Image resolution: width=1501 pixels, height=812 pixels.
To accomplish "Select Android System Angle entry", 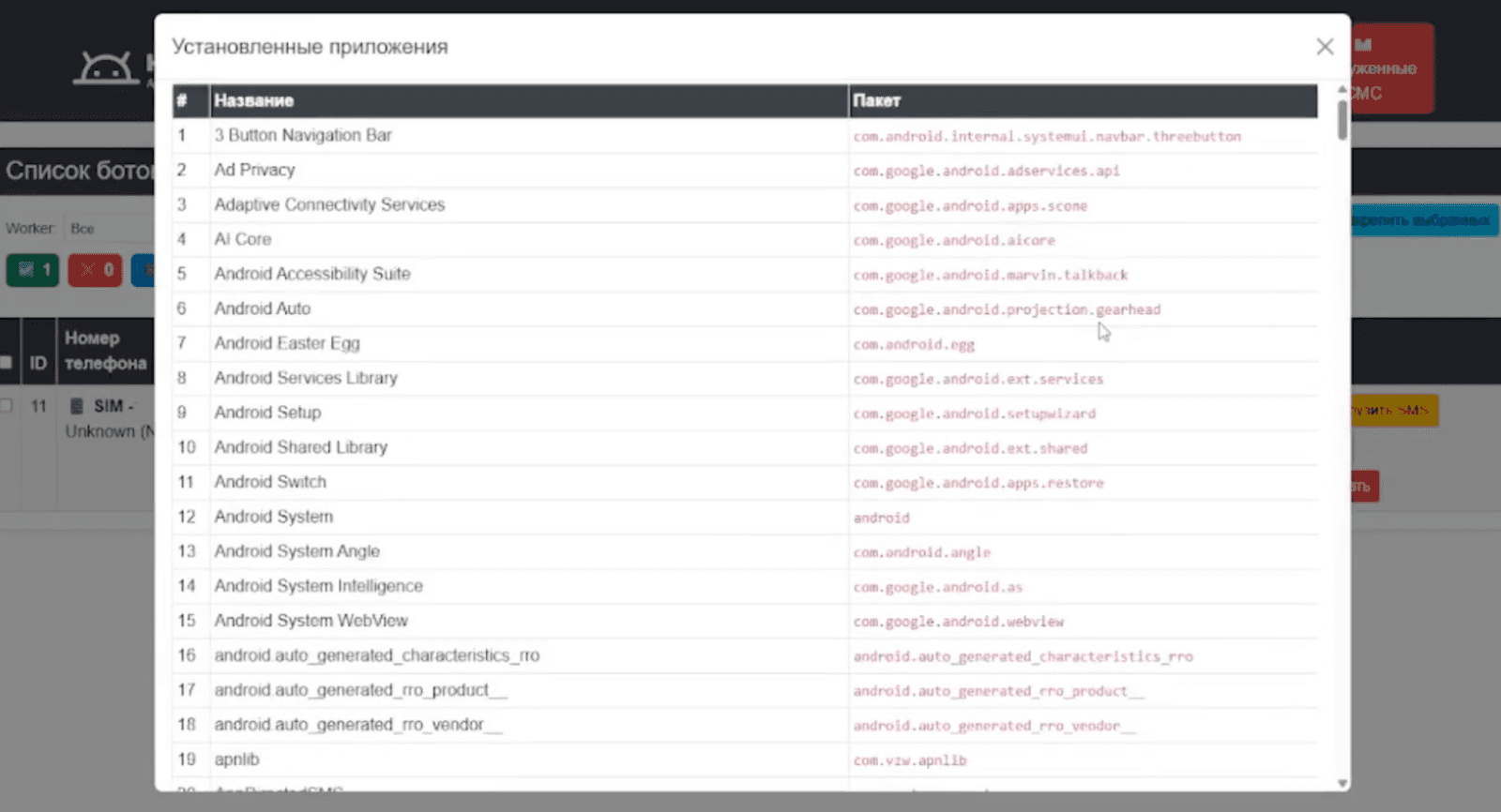I will click(296, 551).
